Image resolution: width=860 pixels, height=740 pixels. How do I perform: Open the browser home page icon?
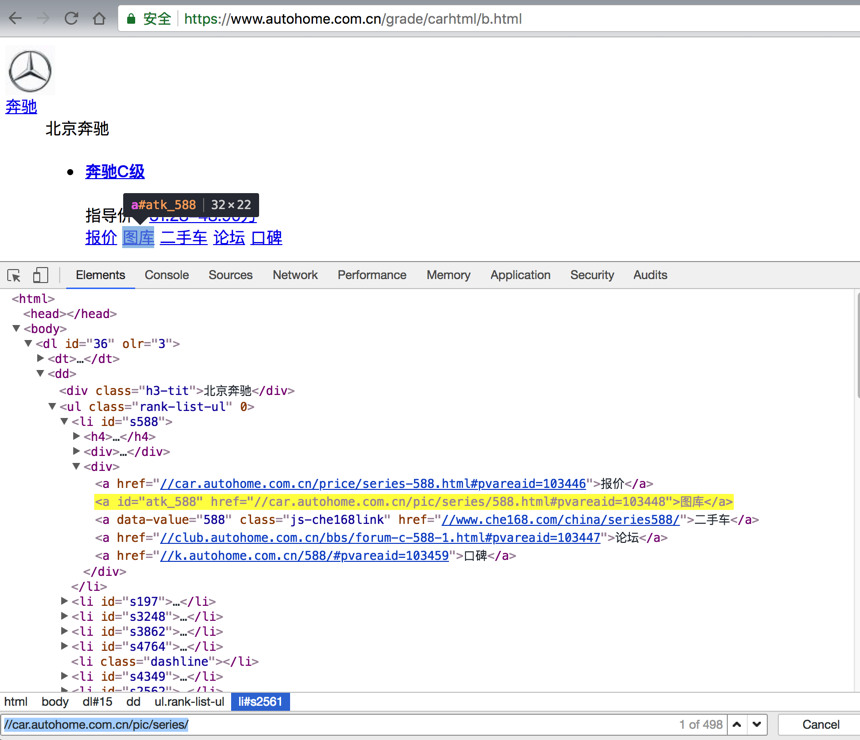(x=99, y=19)
